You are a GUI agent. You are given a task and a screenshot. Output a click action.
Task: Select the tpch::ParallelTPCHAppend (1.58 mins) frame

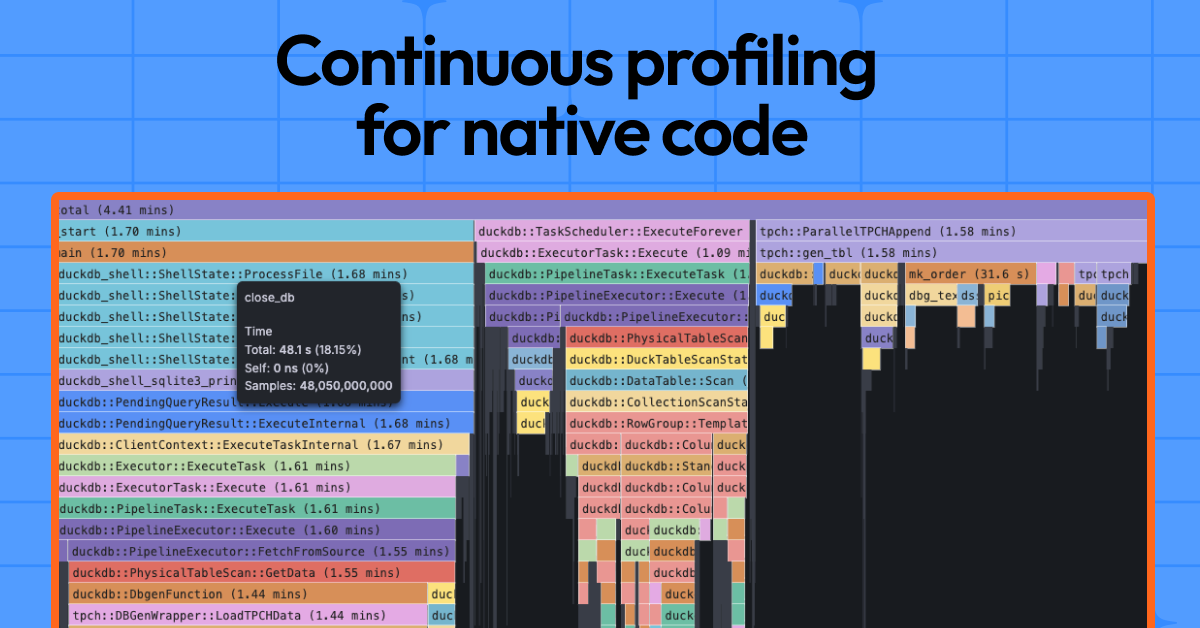pos(950,232)
